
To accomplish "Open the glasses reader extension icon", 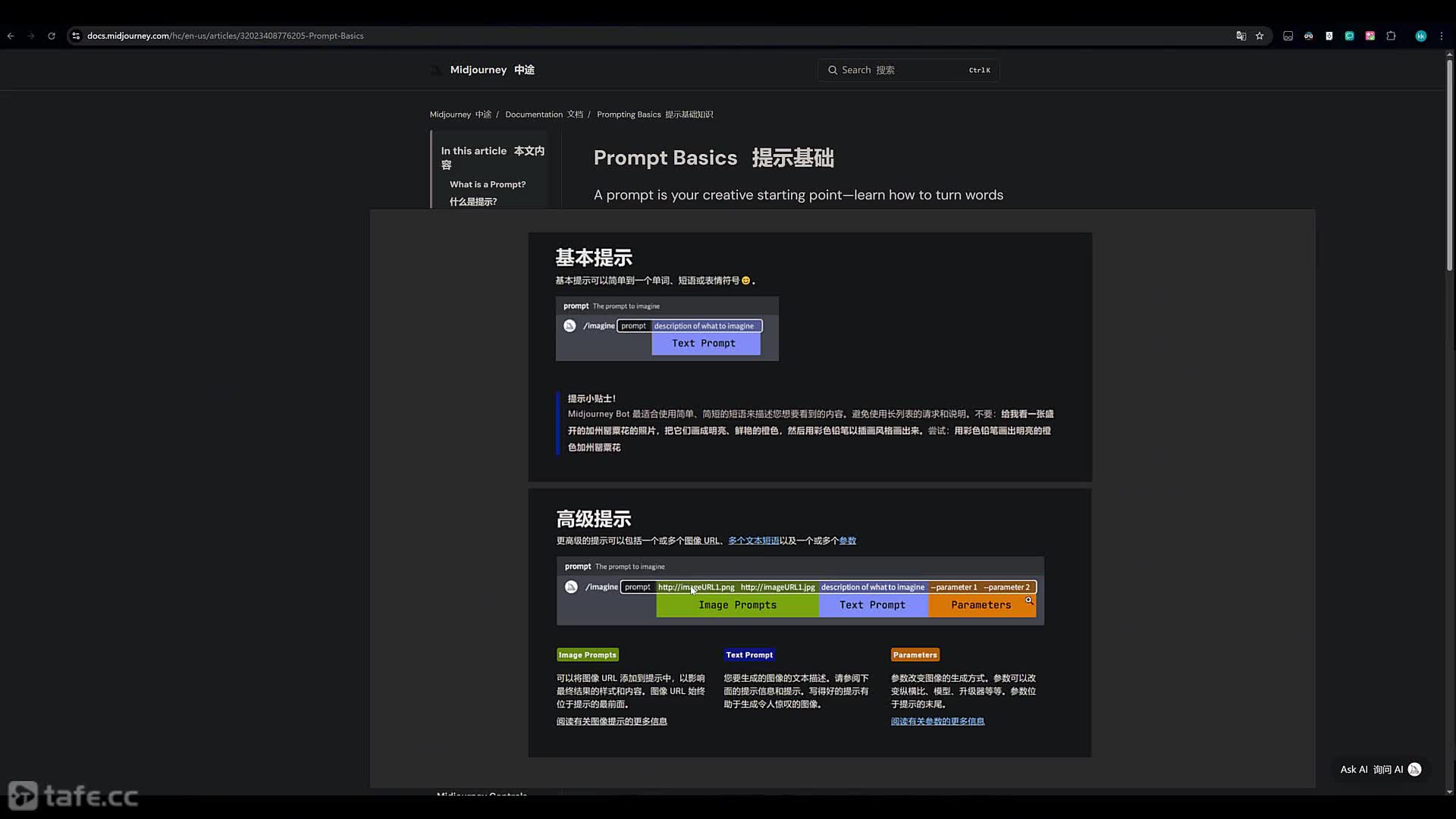I will coord(1288,36).
